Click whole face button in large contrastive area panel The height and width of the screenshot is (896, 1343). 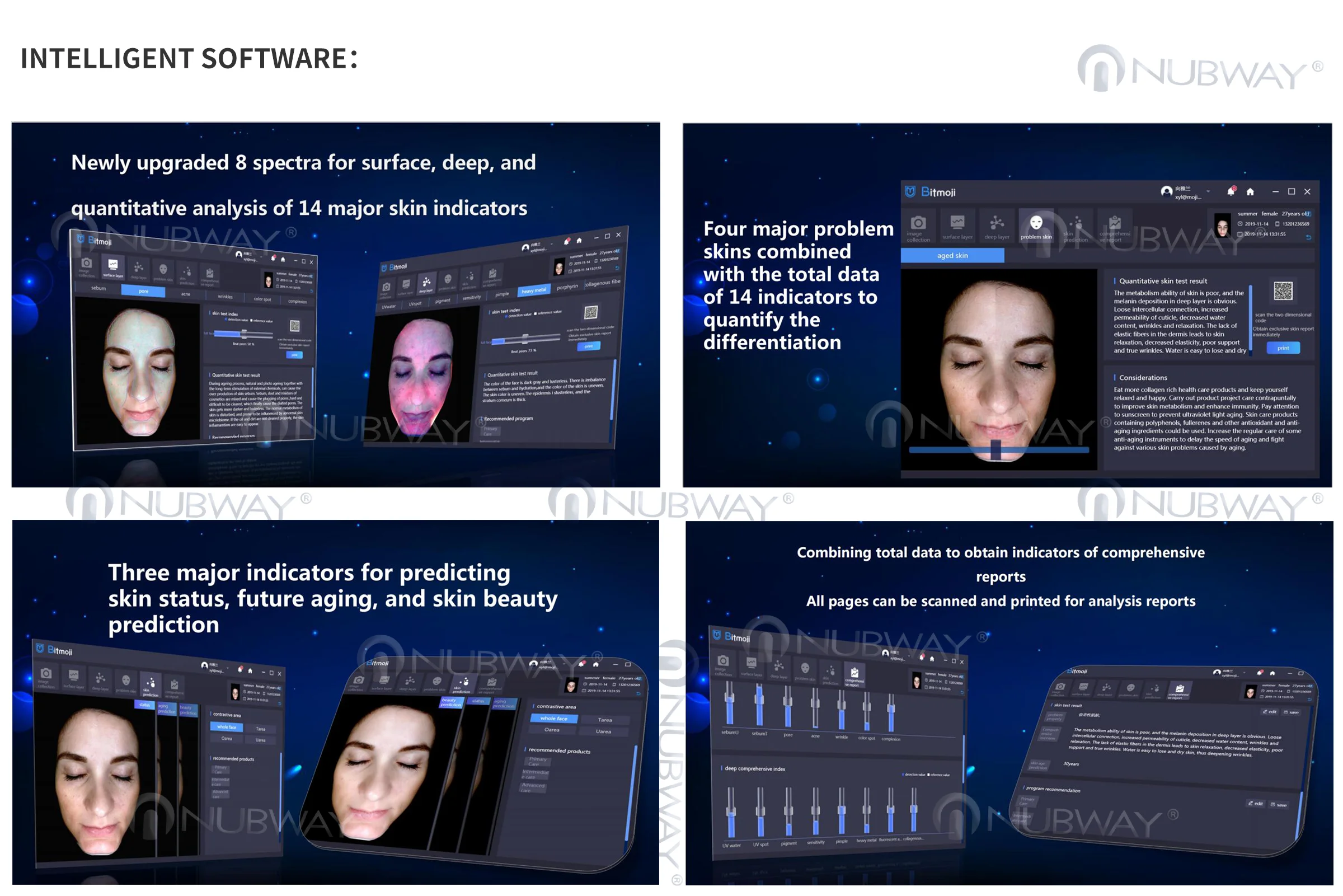tap(553, 718)
